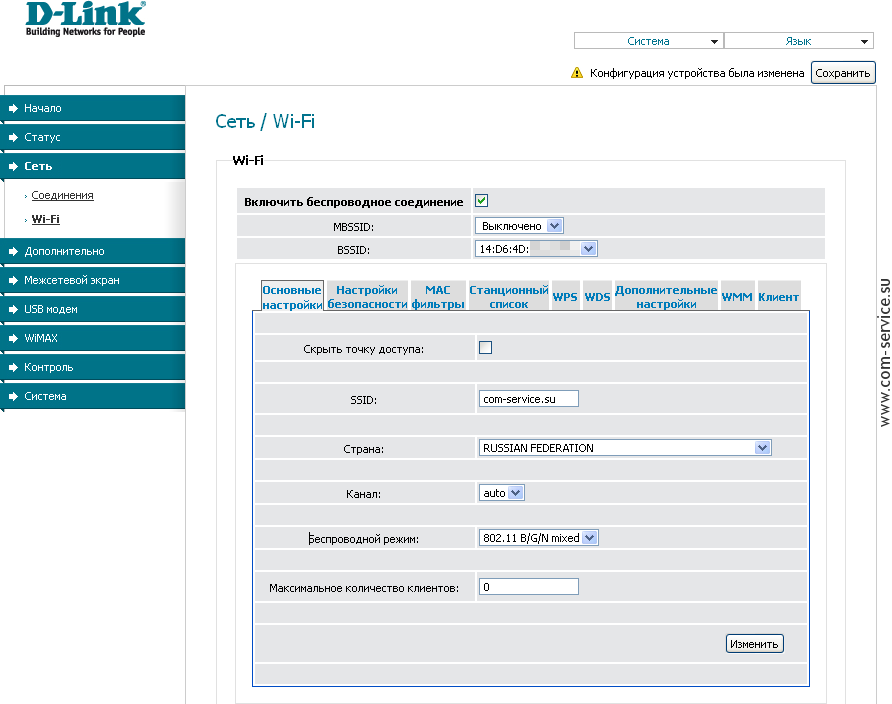The height and width of the screenshot is (704, 892).
Task: Click the Изменить button
Action: point(754,644)
